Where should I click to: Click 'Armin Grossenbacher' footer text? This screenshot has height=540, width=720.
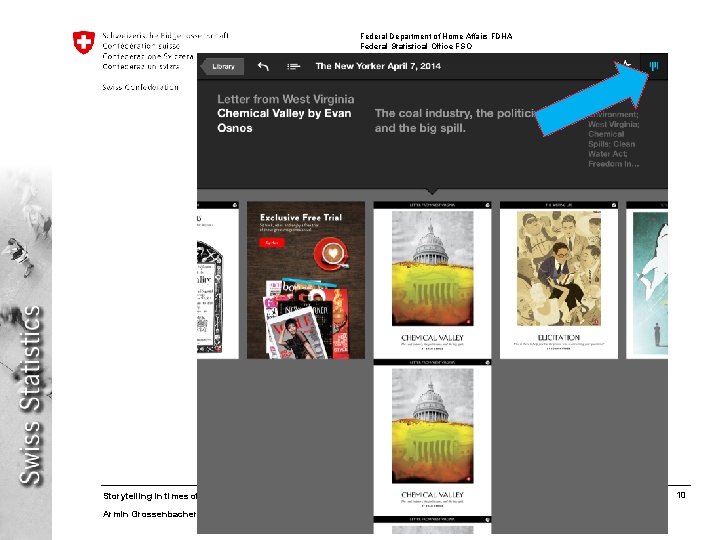[150, 514]
